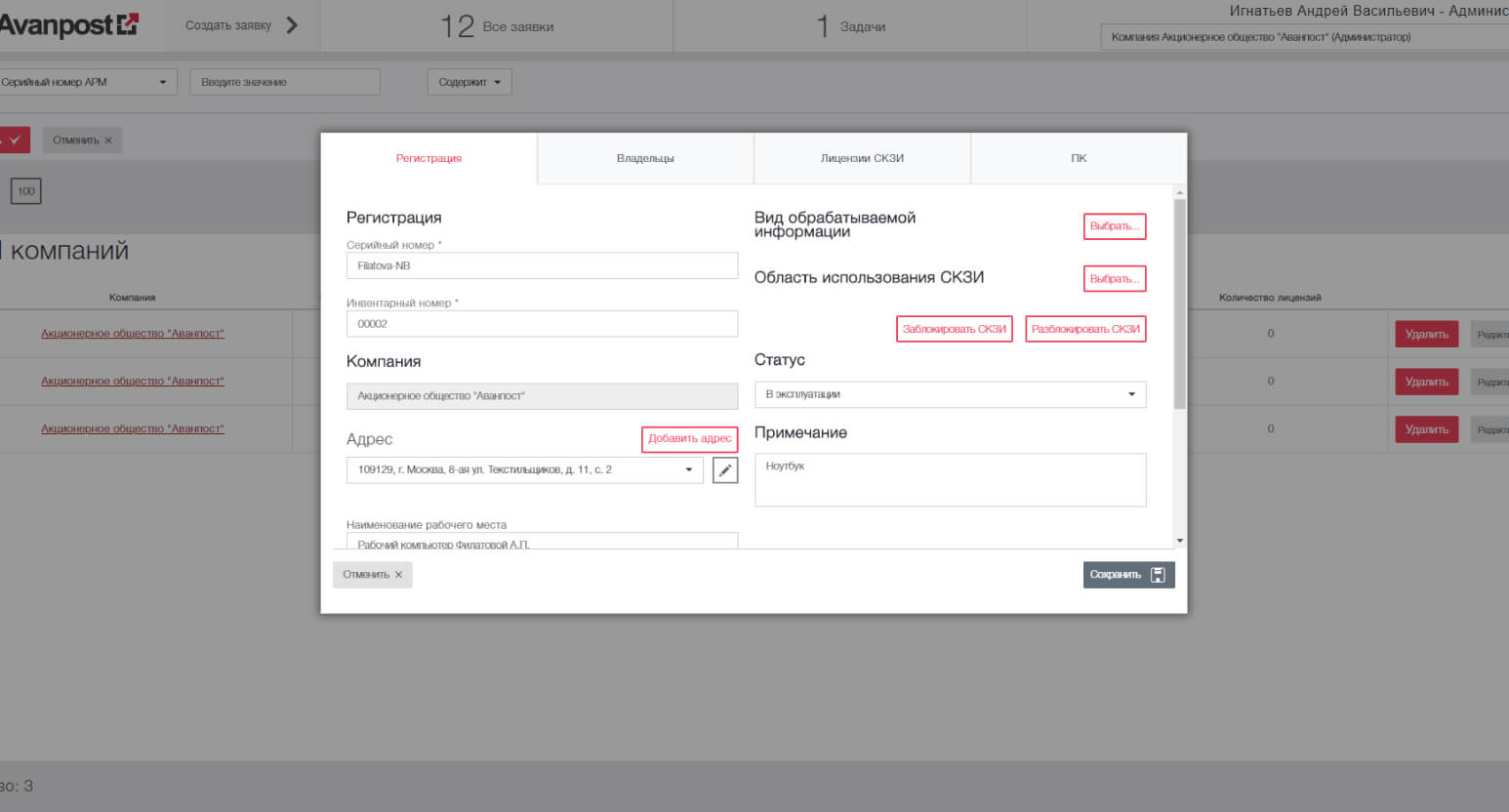Open the company role dropdown in the header
The image size is (1509, 812).
[1305, 37]
